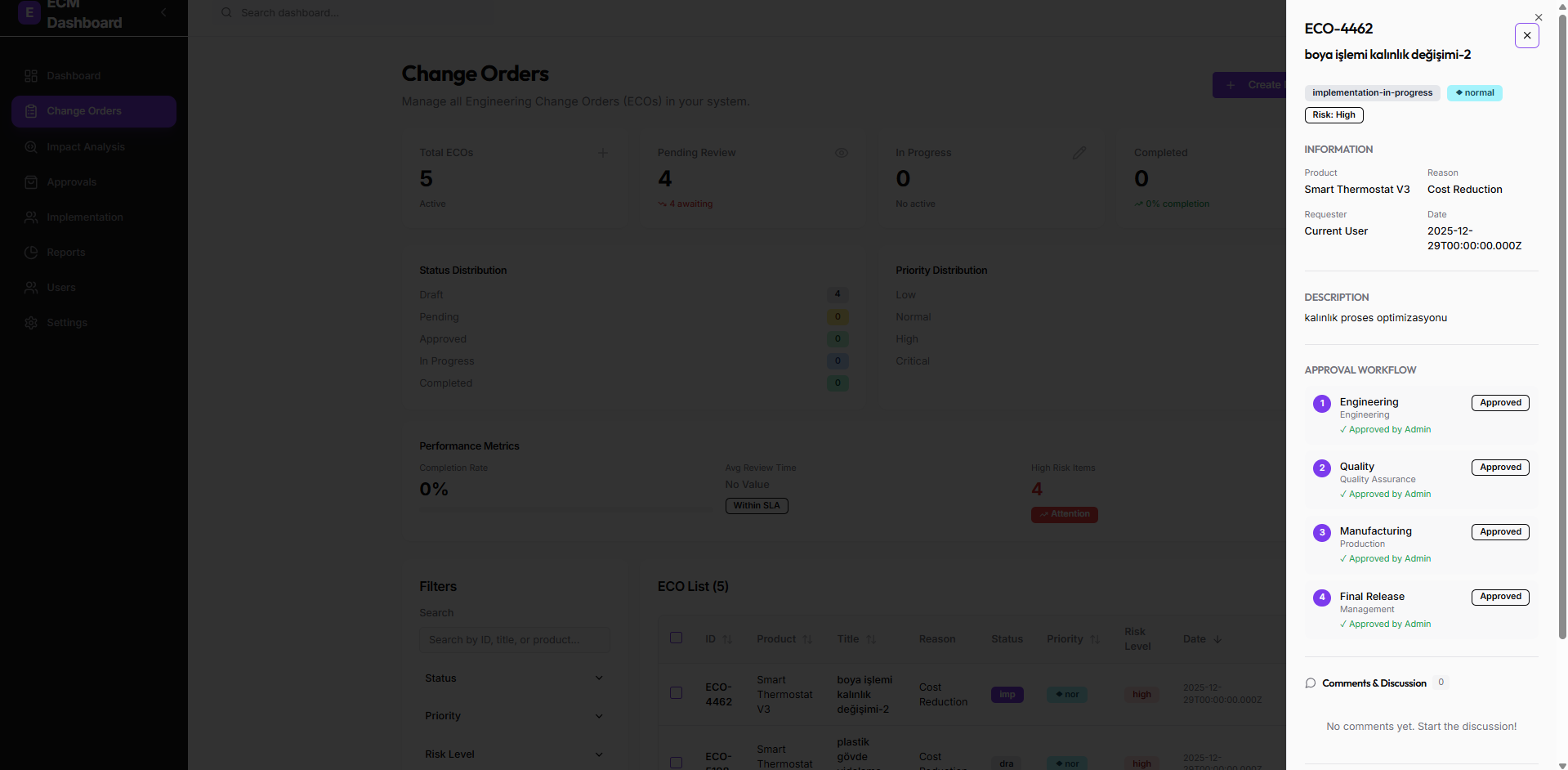Toggle the select-all checkbox in ECO list header
The height and width of the screenshot is (770, 1568).
(x=676, y=638)
